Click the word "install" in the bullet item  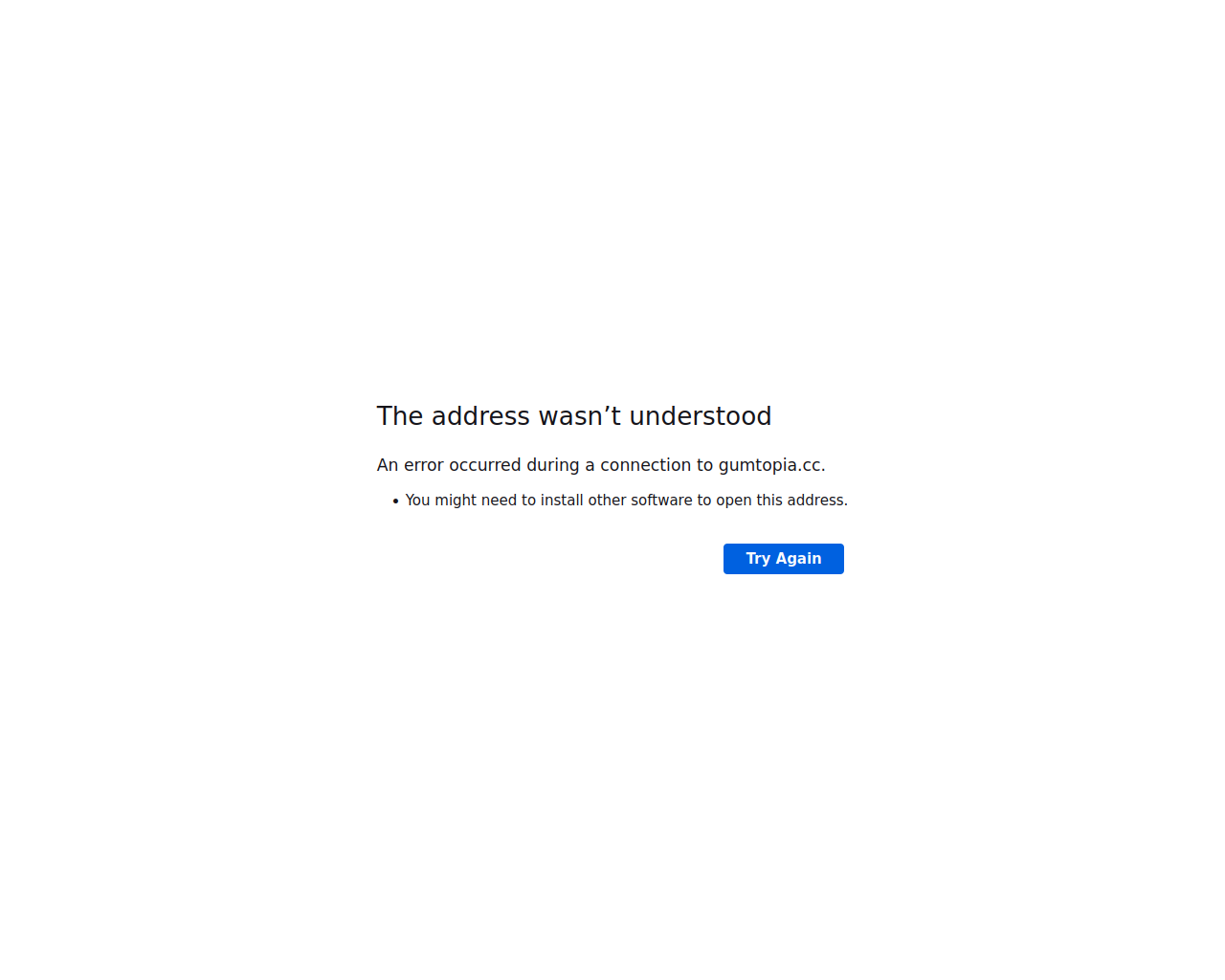[562, 501]
